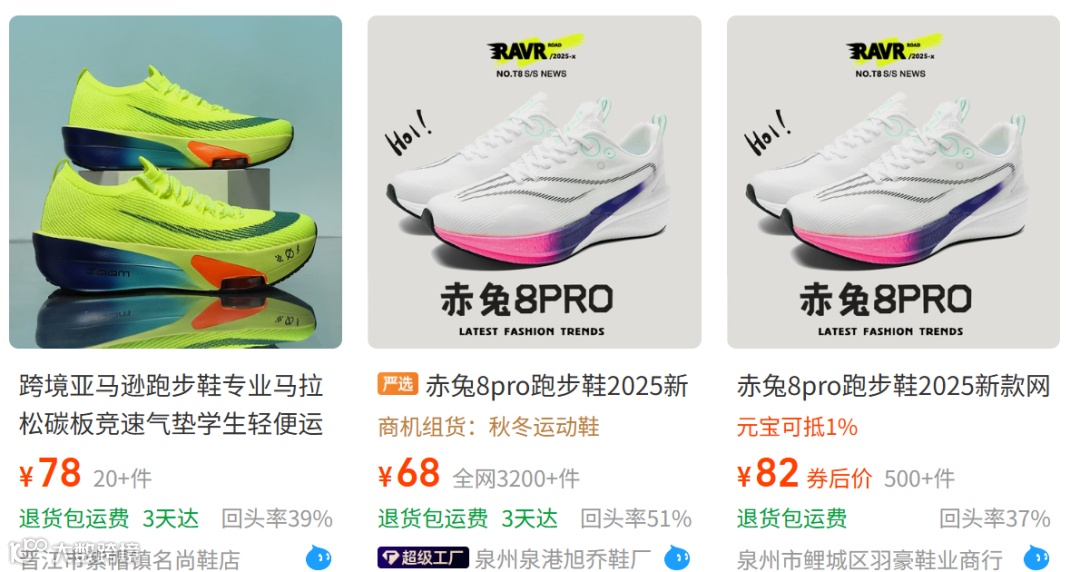1080x572 pixels.
Task: Click the ¥82 券后价 price
Action: (x=804, y=473)
